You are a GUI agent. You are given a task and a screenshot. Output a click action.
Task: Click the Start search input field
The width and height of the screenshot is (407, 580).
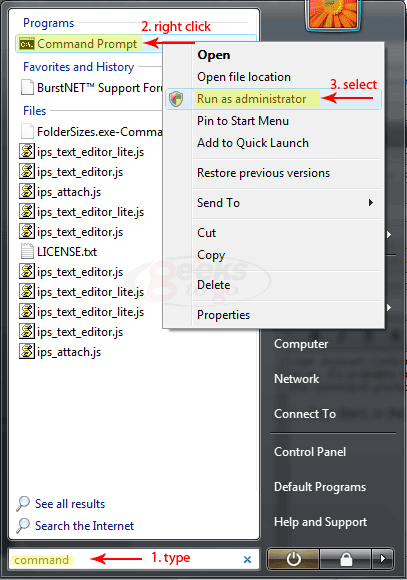pos(126,559)
